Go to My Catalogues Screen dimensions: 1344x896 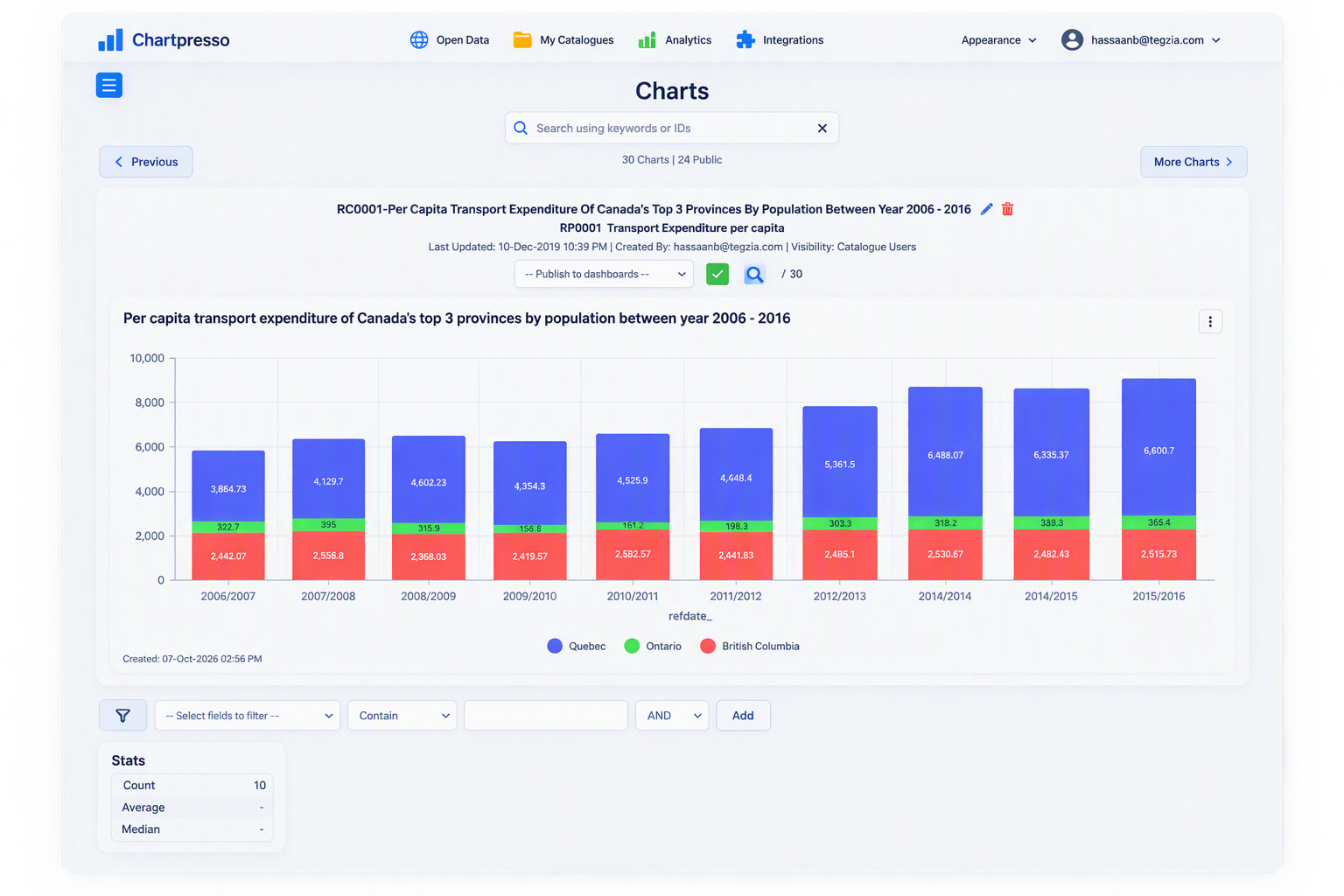click(563, 40)
